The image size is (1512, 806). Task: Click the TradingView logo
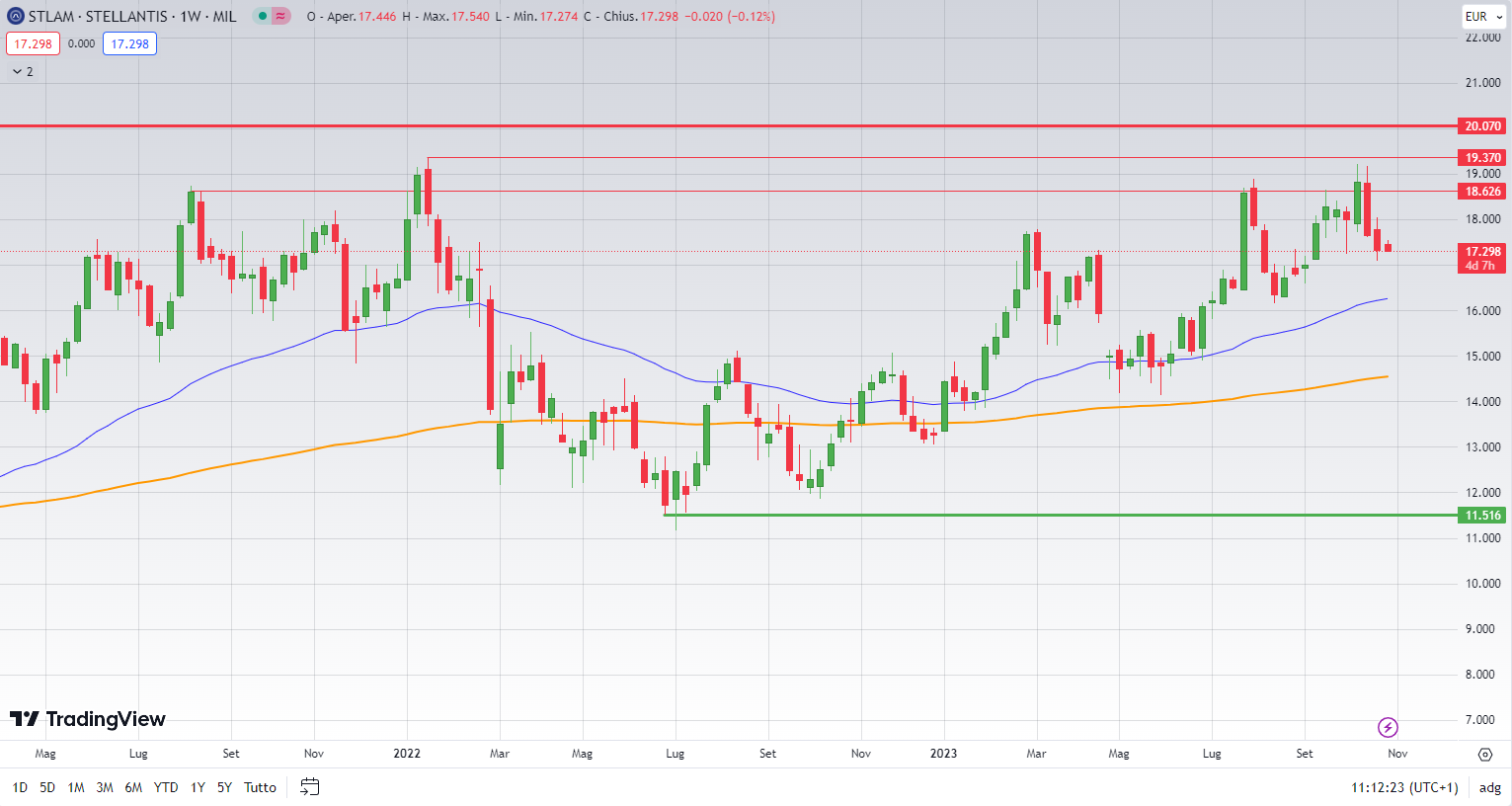88,719
